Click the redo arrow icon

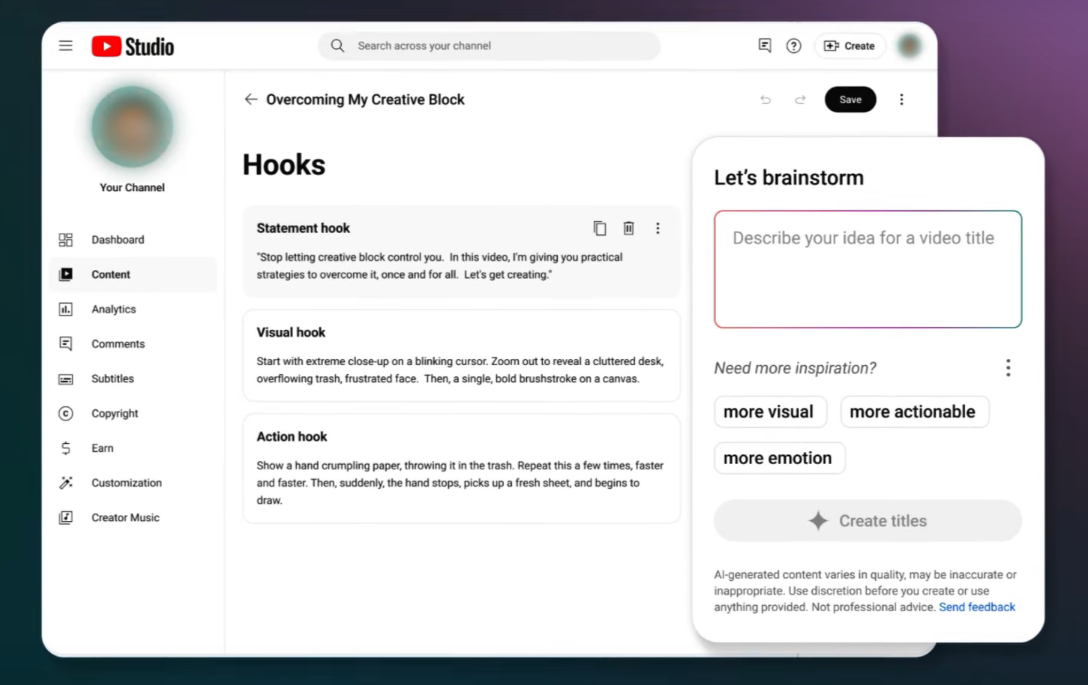[800, 100]
